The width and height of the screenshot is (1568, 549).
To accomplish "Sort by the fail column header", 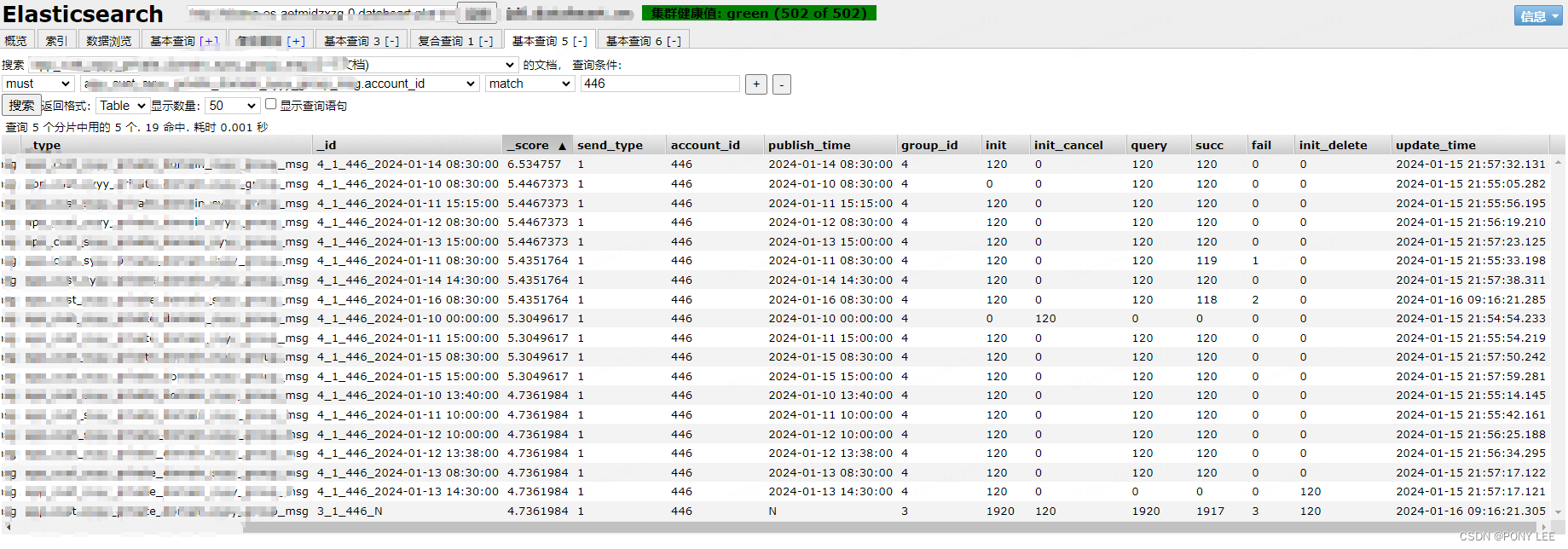I will [x=1272, y=145].
